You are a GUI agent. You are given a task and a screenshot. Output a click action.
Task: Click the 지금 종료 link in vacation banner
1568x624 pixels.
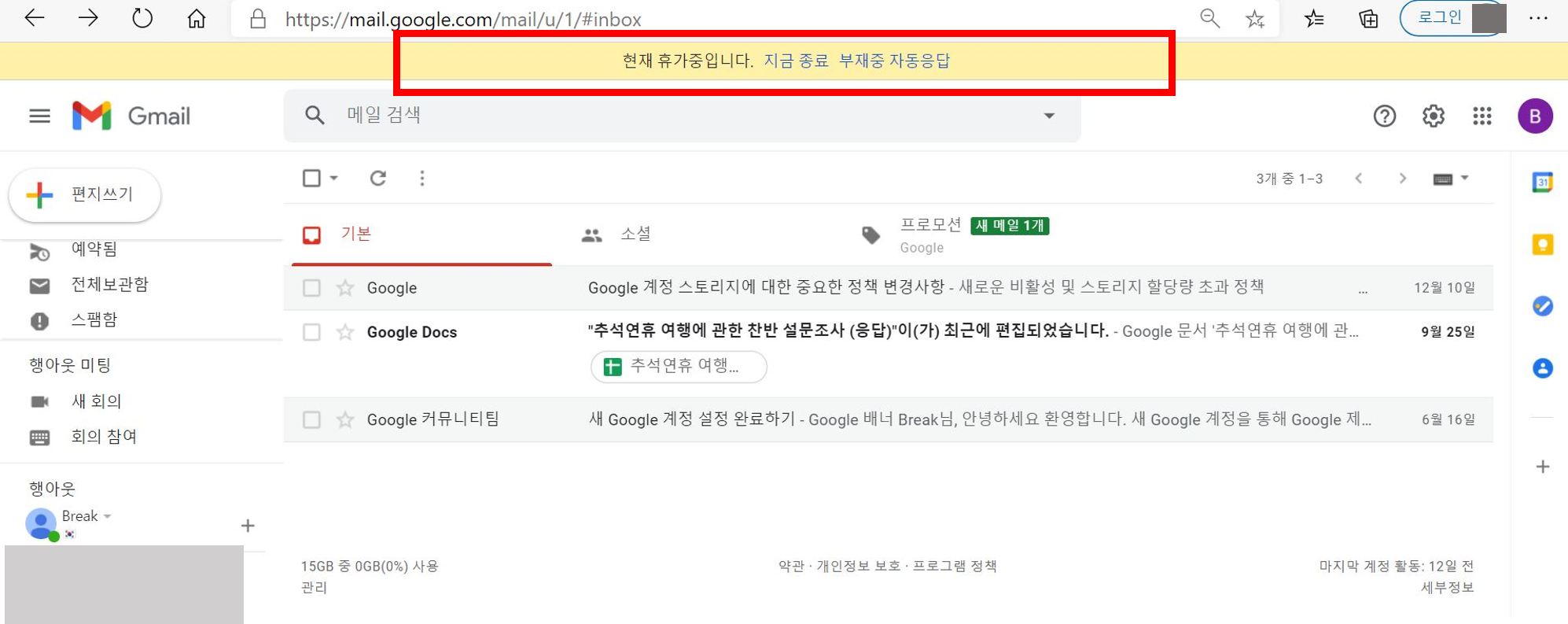coord(796,61)
